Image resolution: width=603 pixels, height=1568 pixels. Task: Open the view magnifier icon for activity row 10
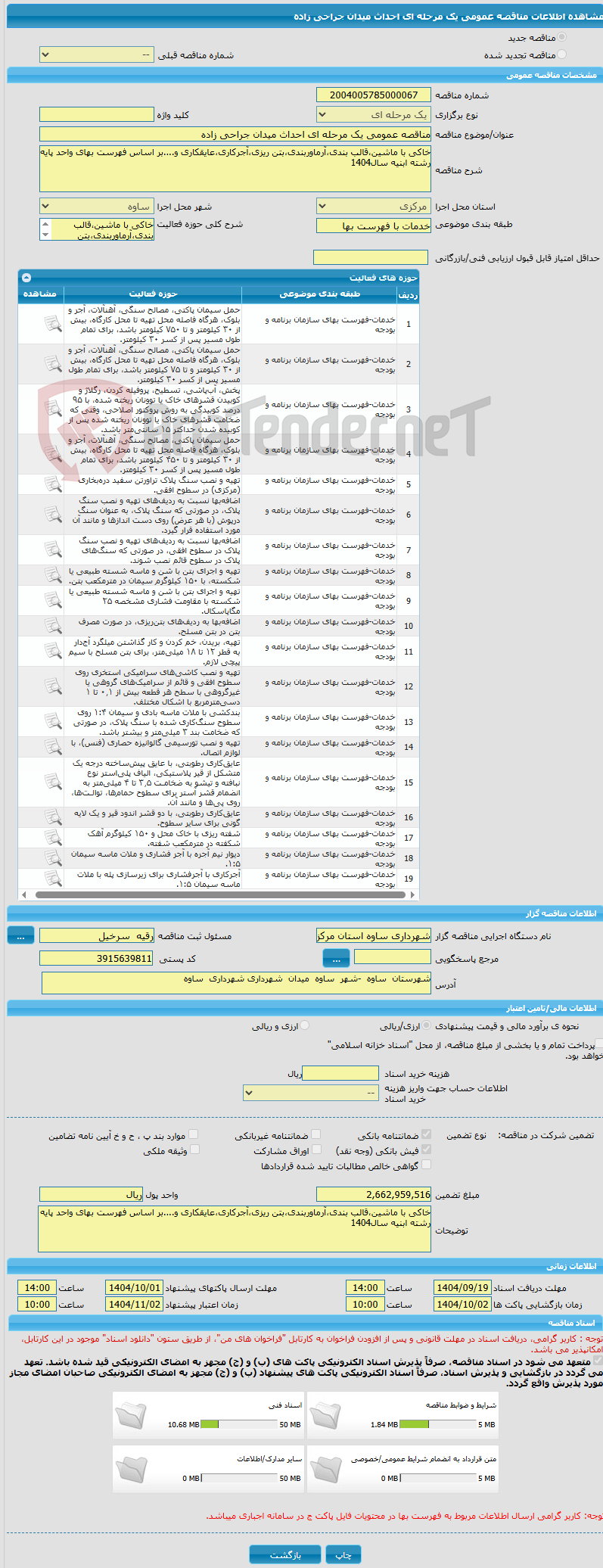point(53,626)
